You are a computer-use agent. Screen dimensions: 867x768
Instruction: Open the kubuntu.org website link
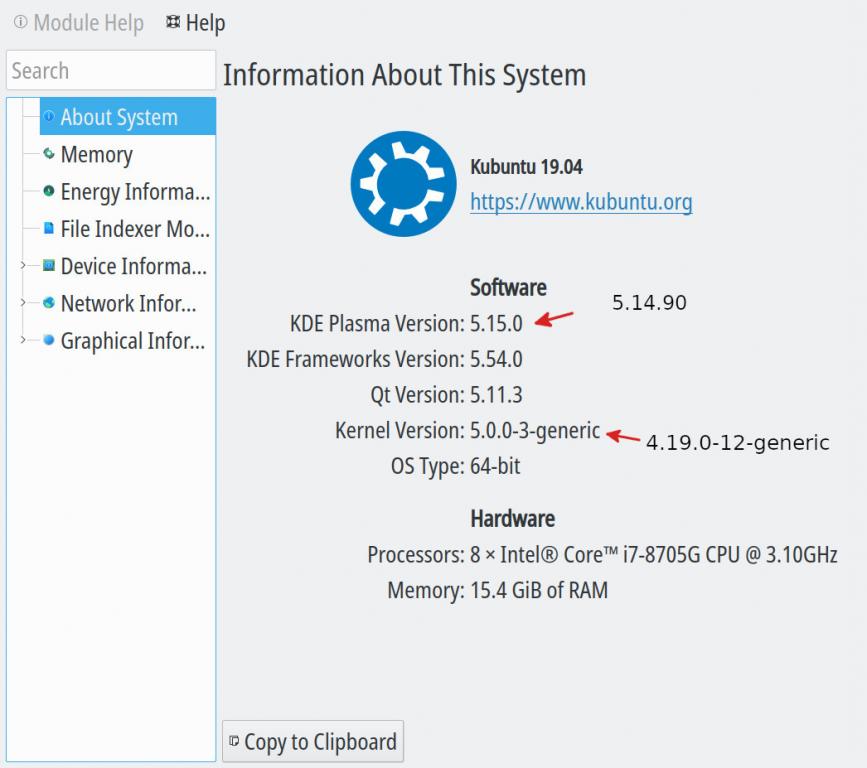[x=581, y=202]
